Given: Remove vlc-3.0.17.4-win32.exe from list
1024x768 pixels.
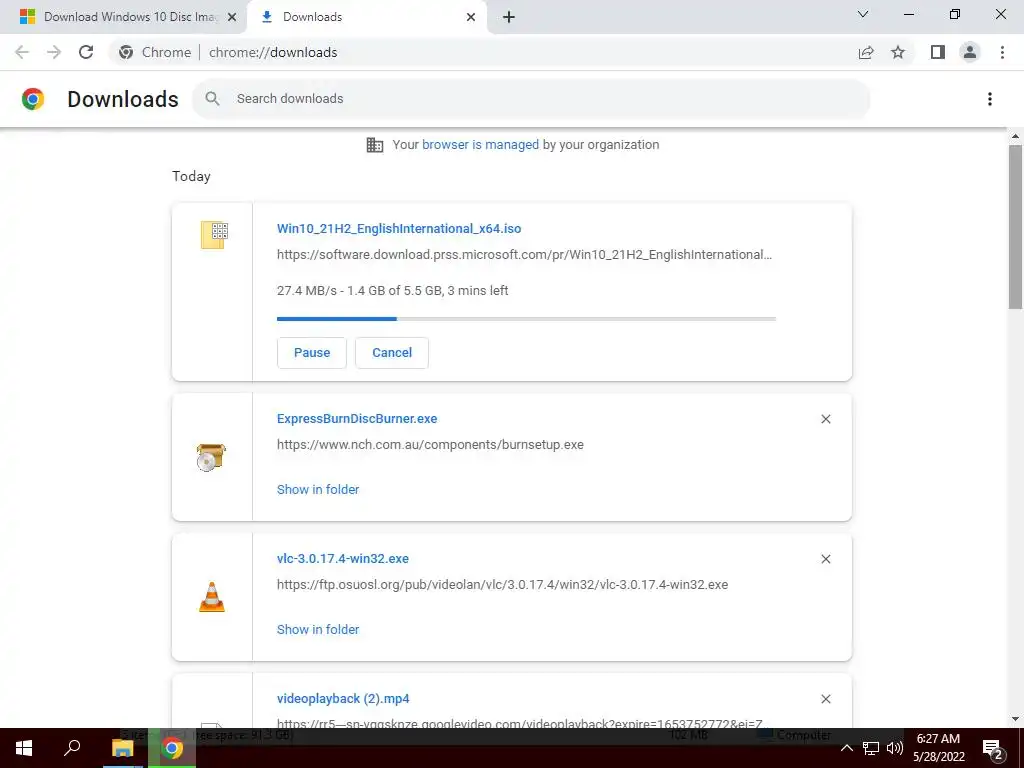Looking at the screenshot, I should click(825, 559).
